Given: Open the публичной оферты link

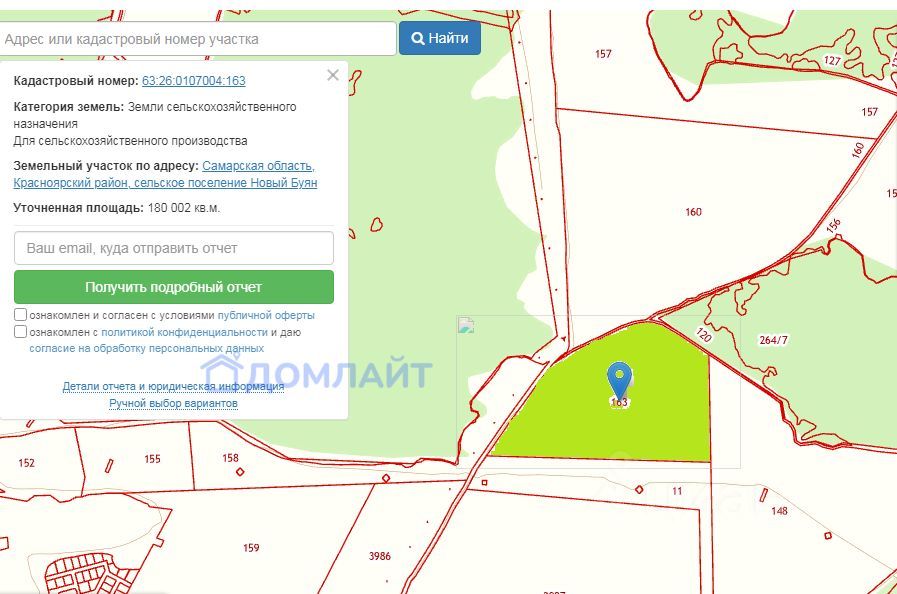Looking at the screenshot, I should [266, 315].
